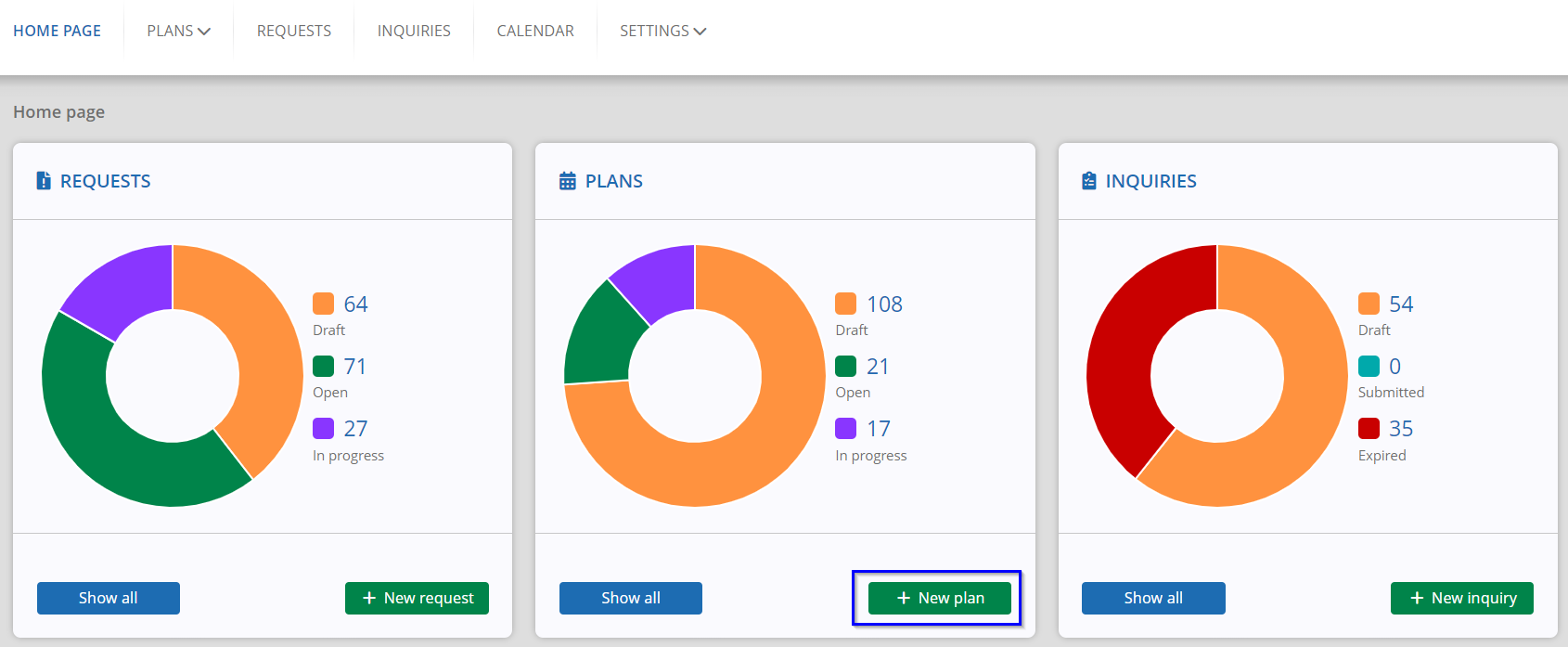This screenshot has width=1568, height=647.
Task: Show all requests
Action: coord(109,598)
